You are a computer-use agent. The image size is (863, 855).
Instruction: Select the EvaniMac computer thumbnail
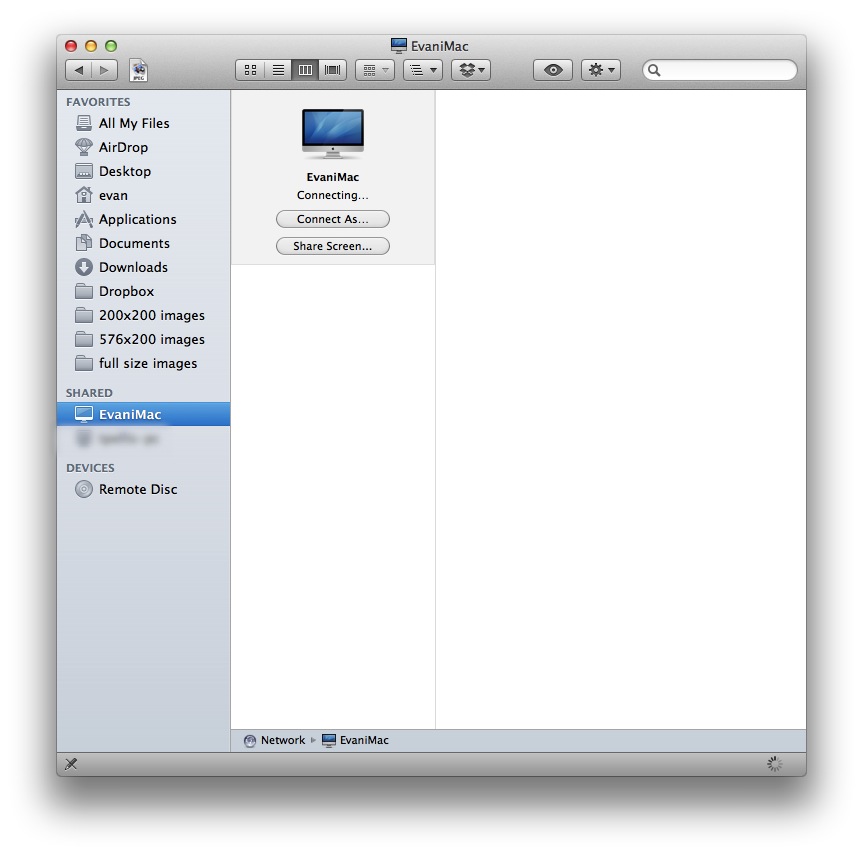333,134
